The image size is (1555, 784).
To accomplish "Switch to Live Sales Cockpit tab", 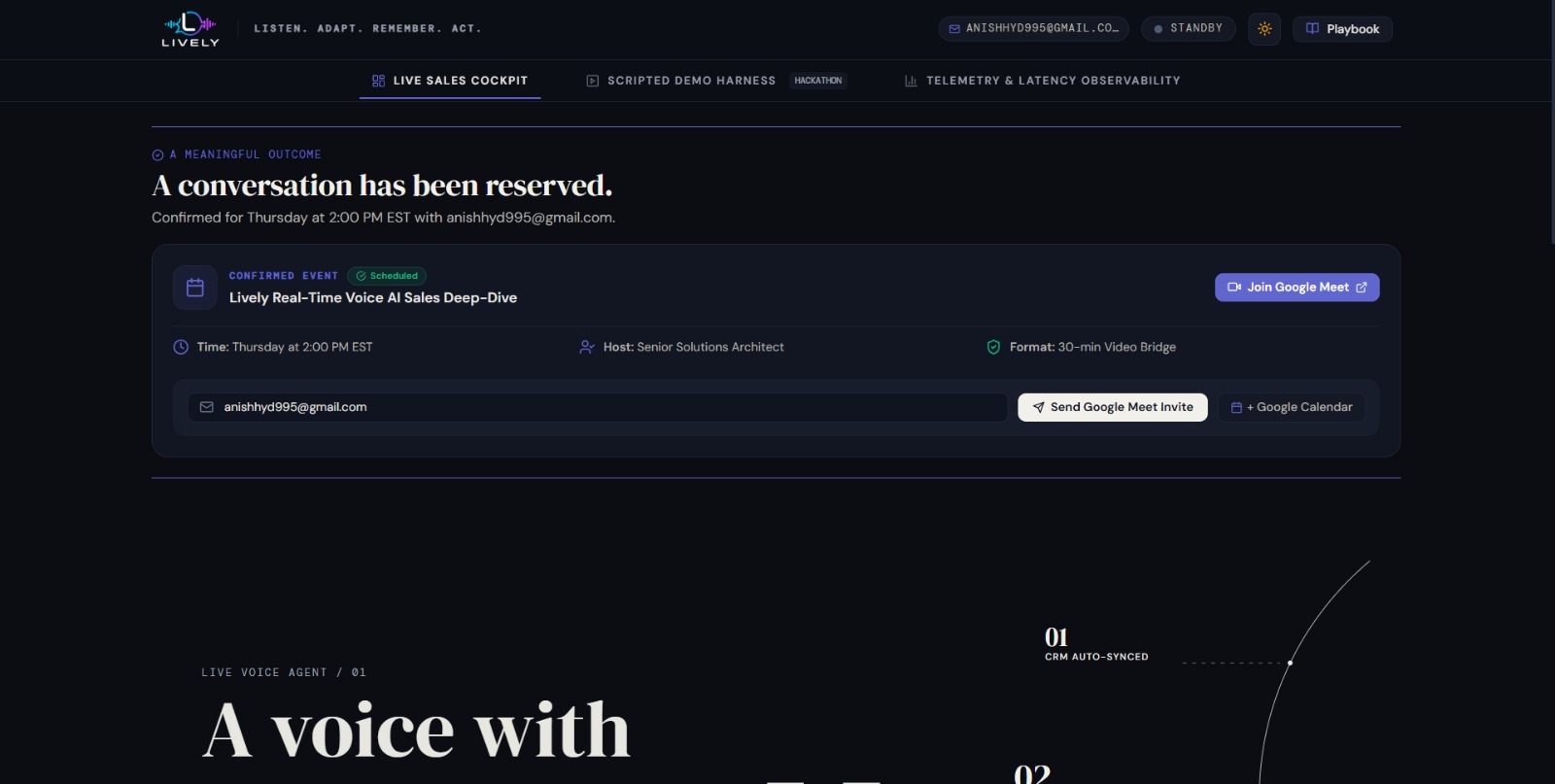I will click(450, 81).
